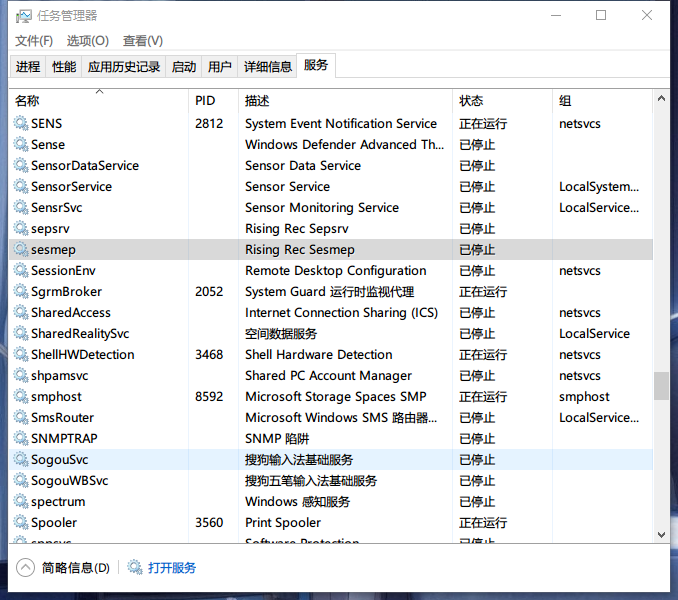This screenshot has width=678, height=600.
Task: Open the 文件(F) menu
Action: (x=34, y=41)
